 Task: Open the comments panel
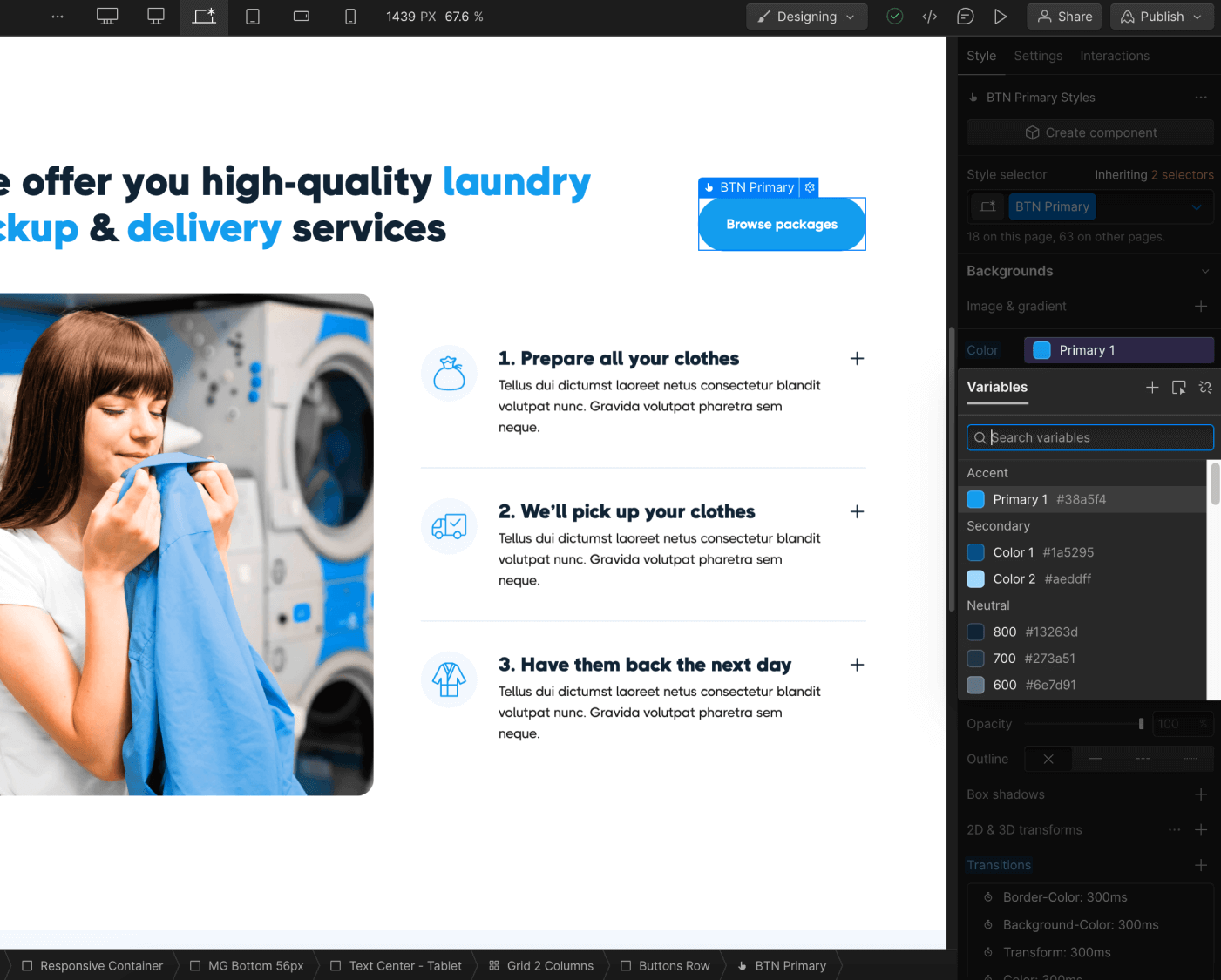click(965, 16)
